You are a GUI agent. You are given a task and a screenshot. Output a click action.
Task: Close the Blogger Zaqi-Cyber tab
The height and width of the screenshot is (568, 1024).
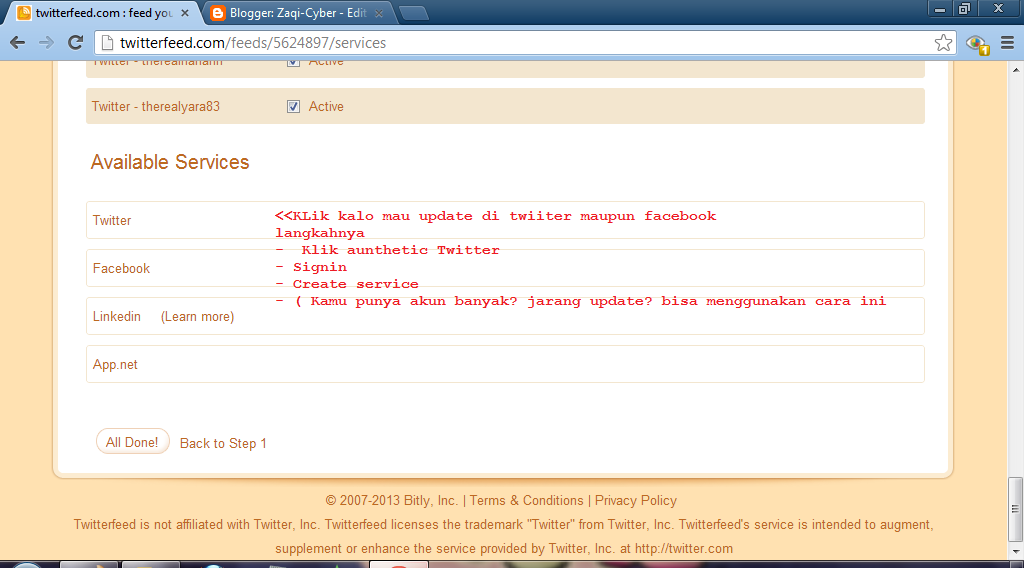point(379,13)
